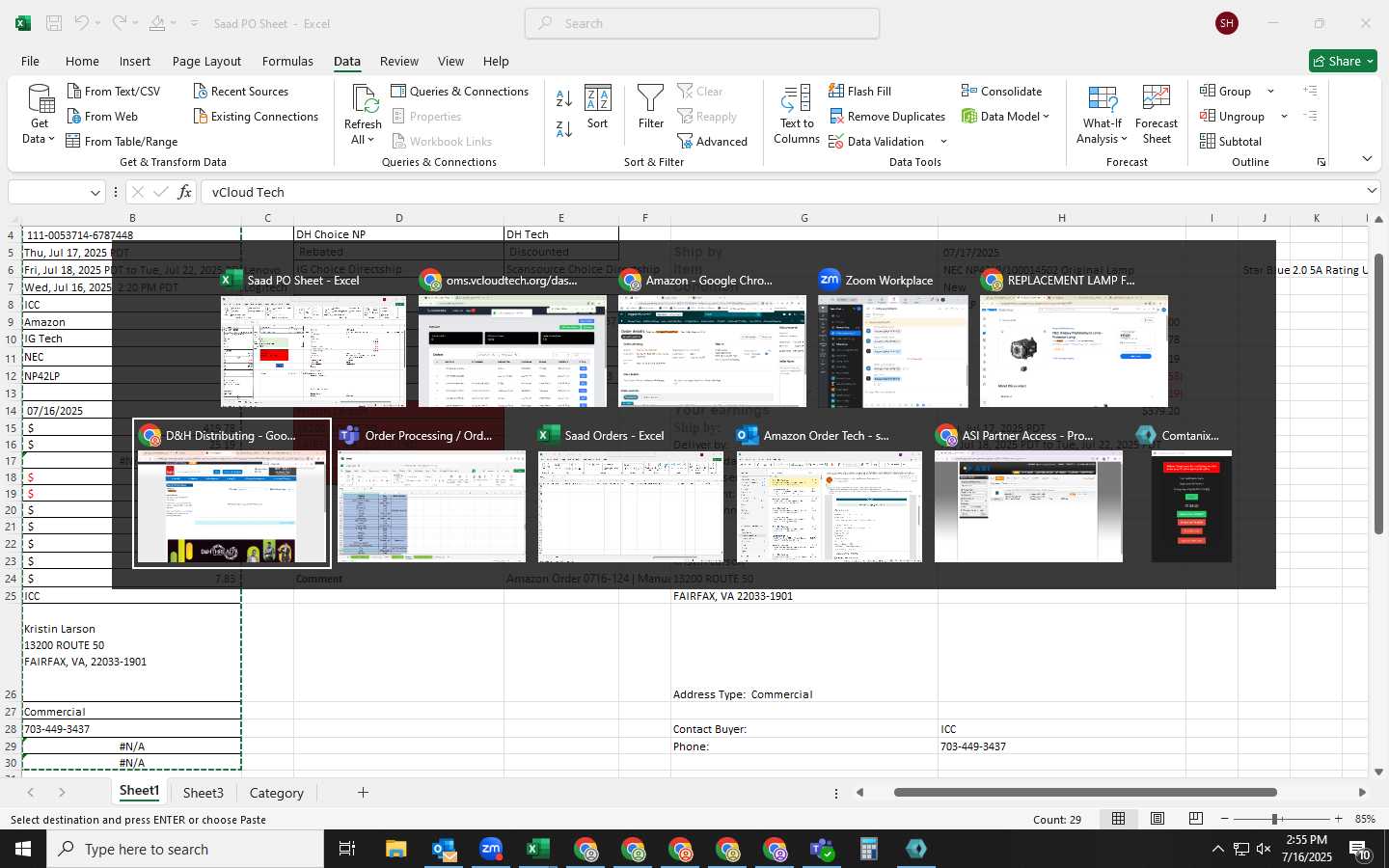1389x868 pixels.
Task: Expand the Data Model dropdown
Action: (1046, 116)
